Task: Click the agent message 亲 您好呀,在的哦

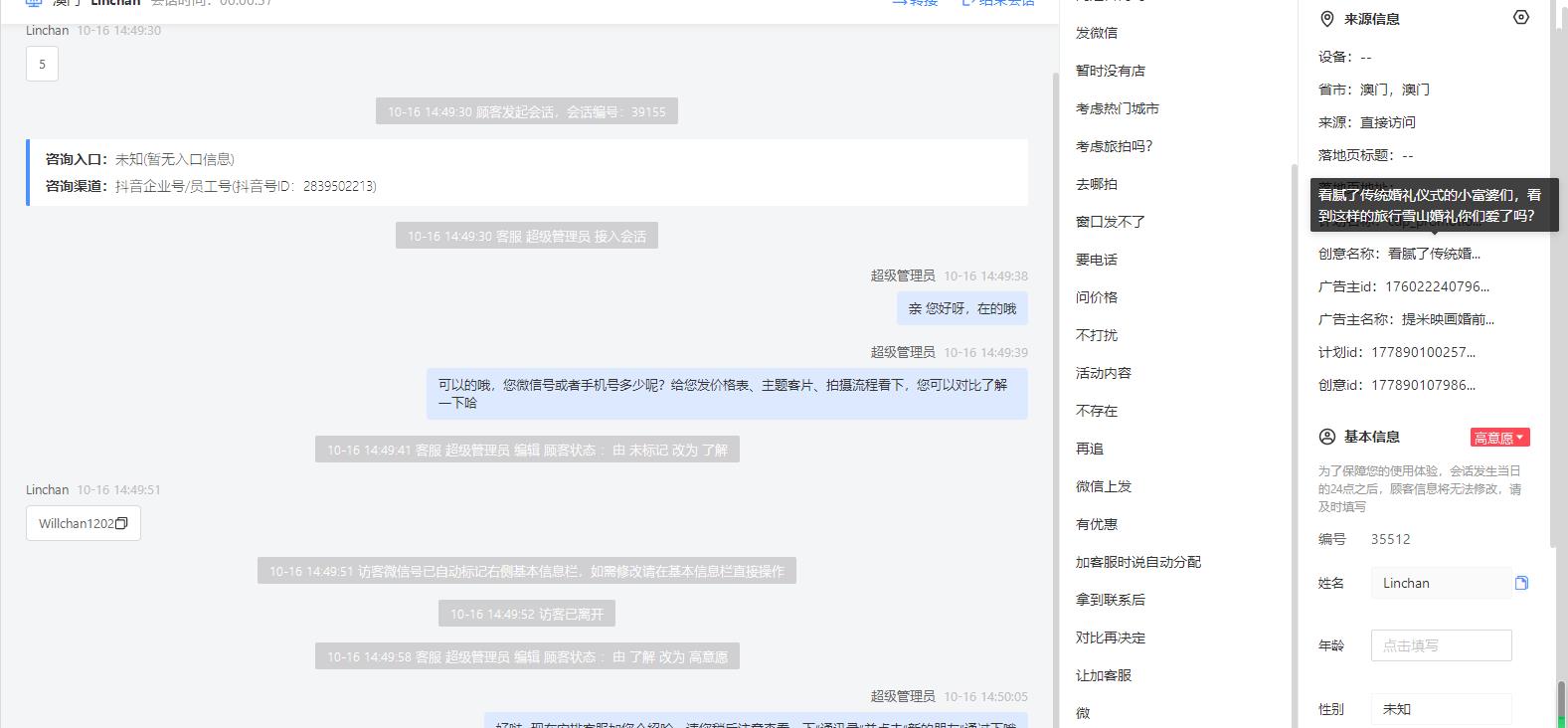Action: (961, 308)
